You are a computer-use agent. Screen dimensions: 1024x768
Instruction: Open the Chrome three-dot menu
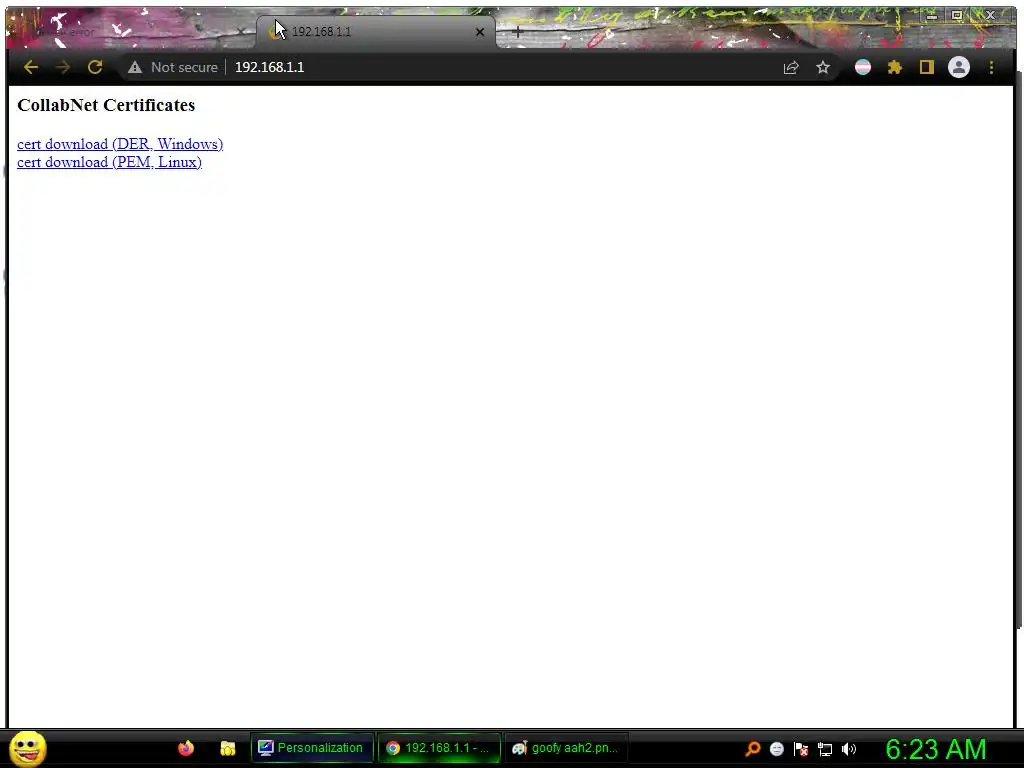click(991, 67)
